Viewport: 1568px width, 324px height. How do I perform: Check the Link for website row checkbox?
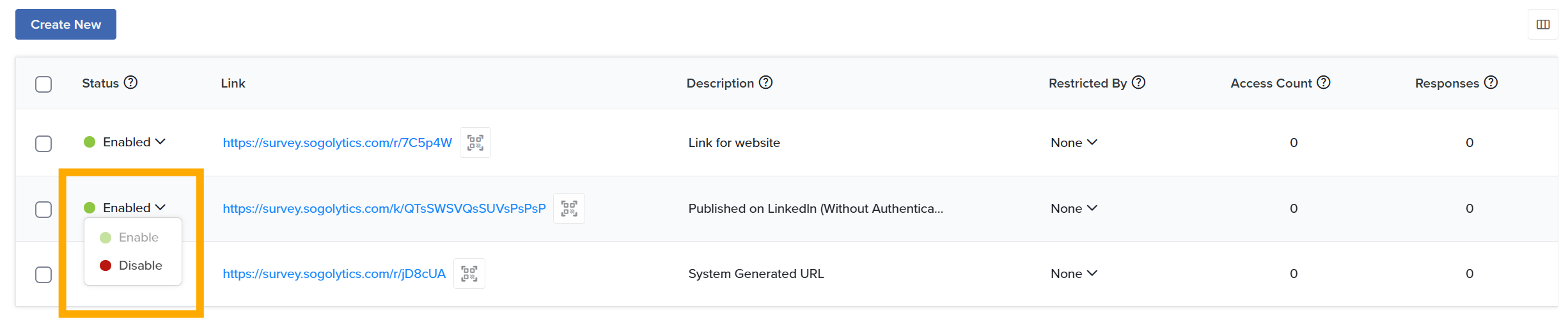tap(43, 143)
